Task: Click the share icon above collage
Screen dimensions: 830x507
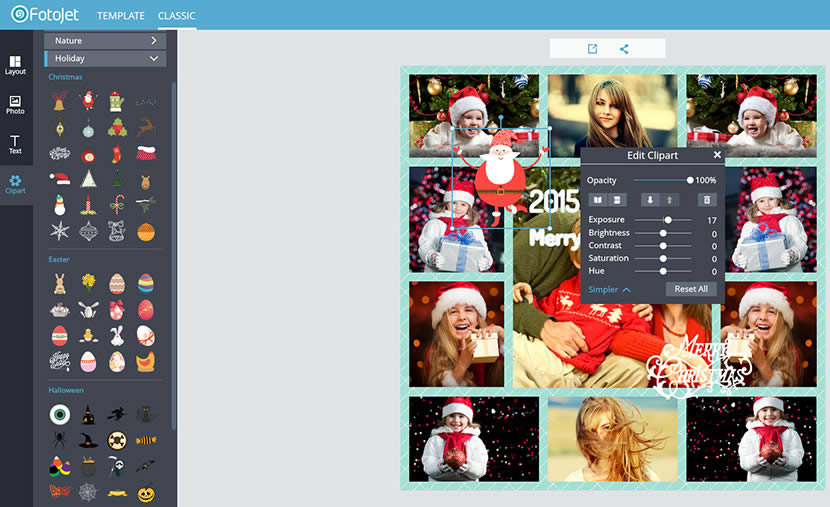Action: [x=624, y=49]
